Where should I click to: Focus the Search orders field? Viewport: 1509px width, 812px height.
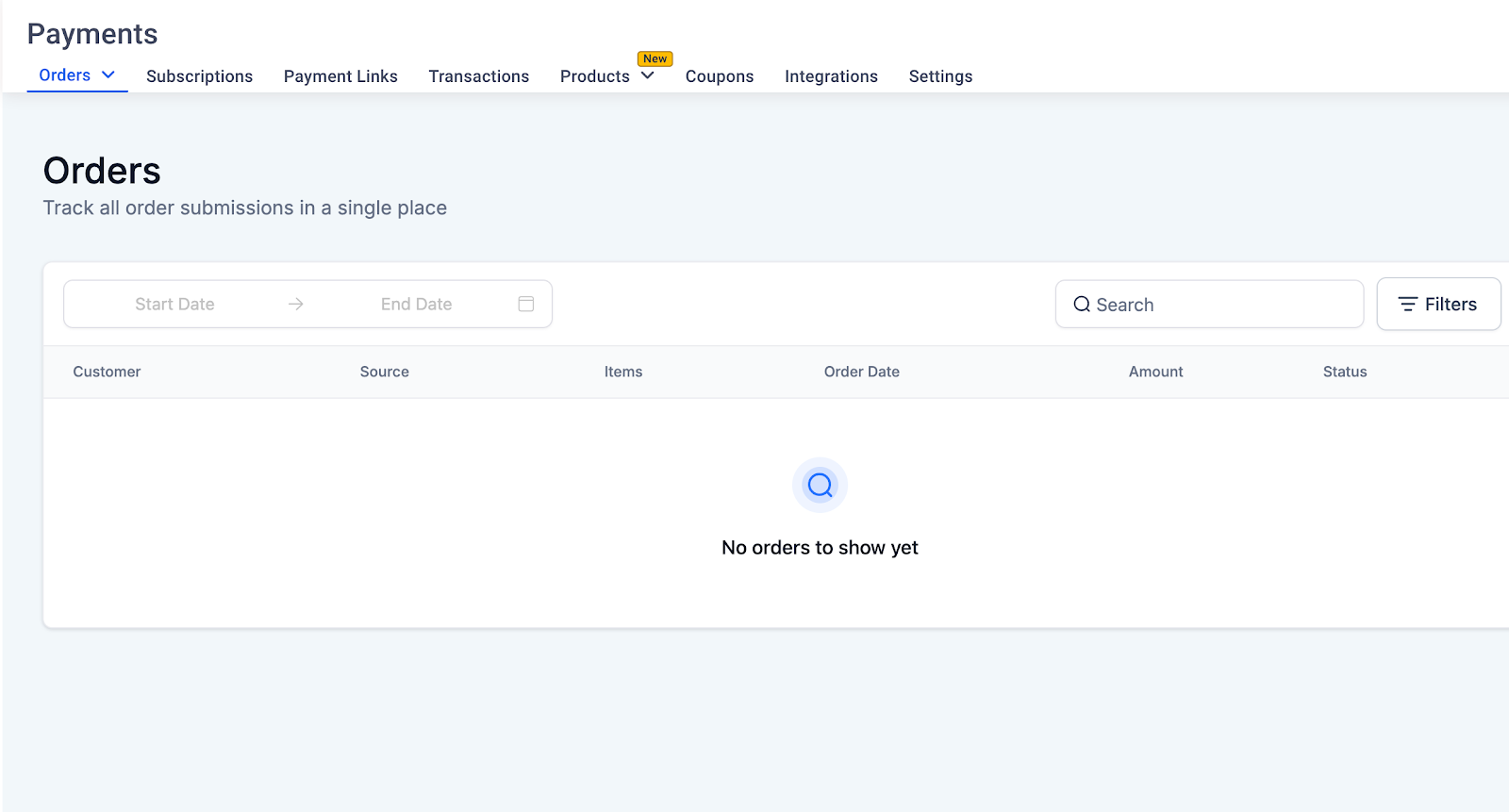pyautogui.click(x=1209, y=304)
